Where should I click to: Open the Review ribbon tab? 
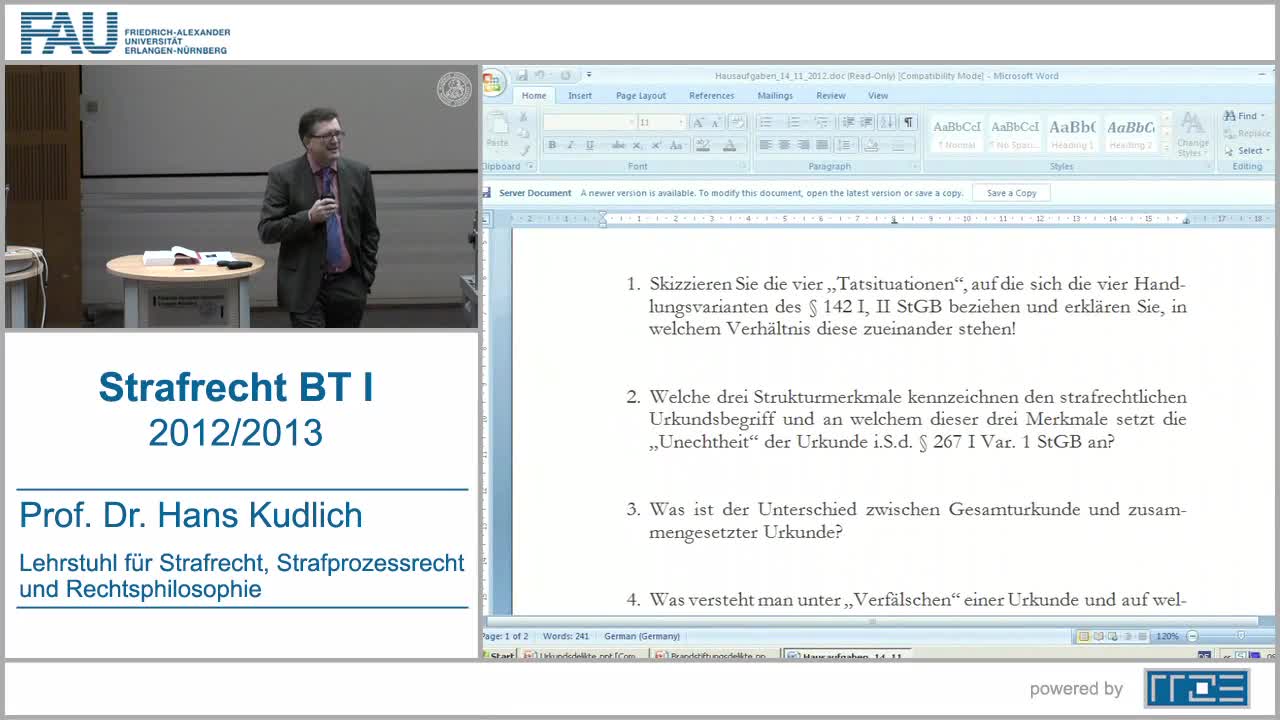[830, 95]
